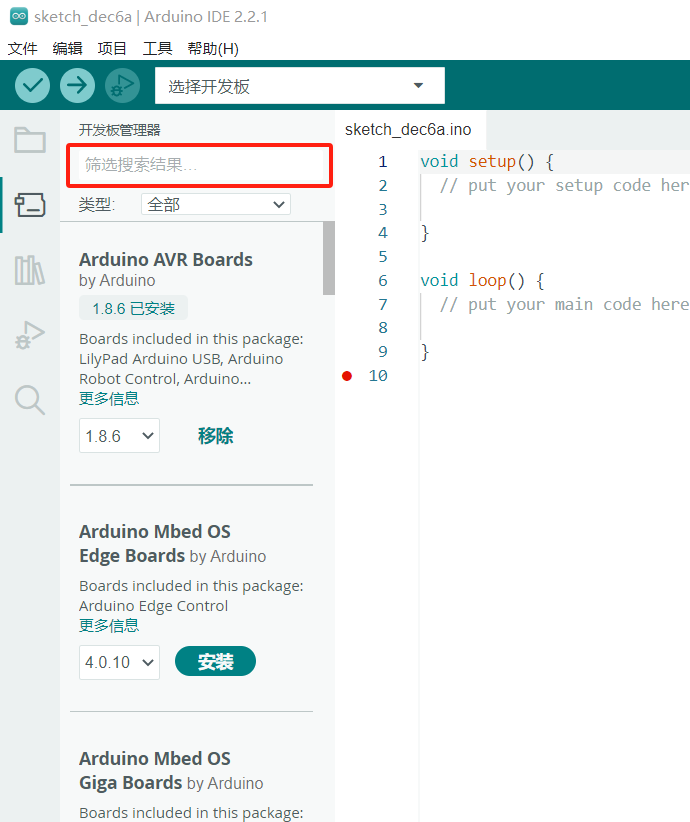
Task: Toggle the breakpoint dot at line 10
Action: (347, 376)
